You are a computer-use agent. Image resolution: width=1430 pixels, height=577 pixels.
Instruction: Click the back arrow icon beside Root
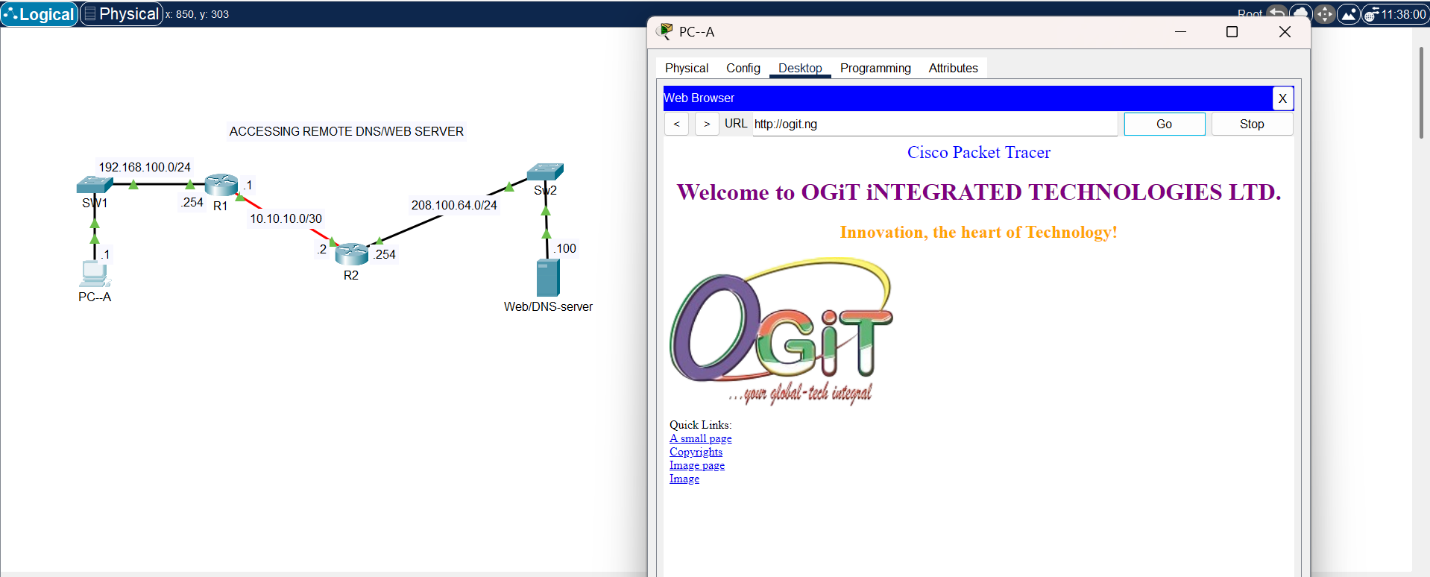click(x=1277, y=14)
